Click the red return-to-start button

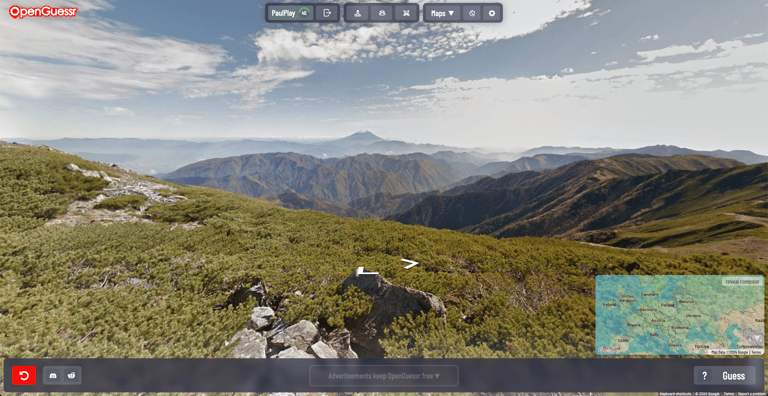[24, 375]
